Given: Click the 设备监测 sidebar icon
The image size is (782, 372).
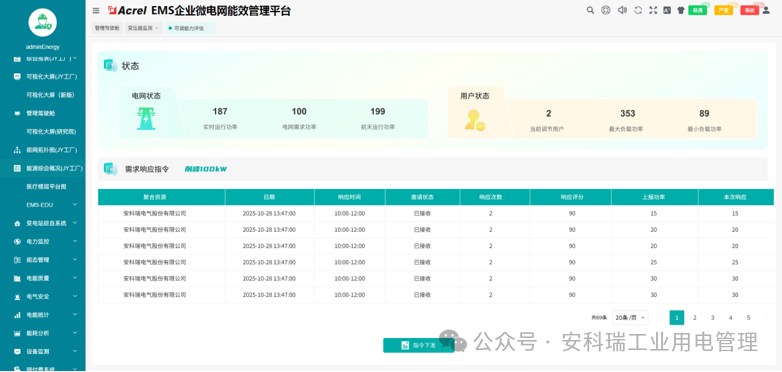Looking at the screenshot, I should pyautogui.click(x=17, y=351).
